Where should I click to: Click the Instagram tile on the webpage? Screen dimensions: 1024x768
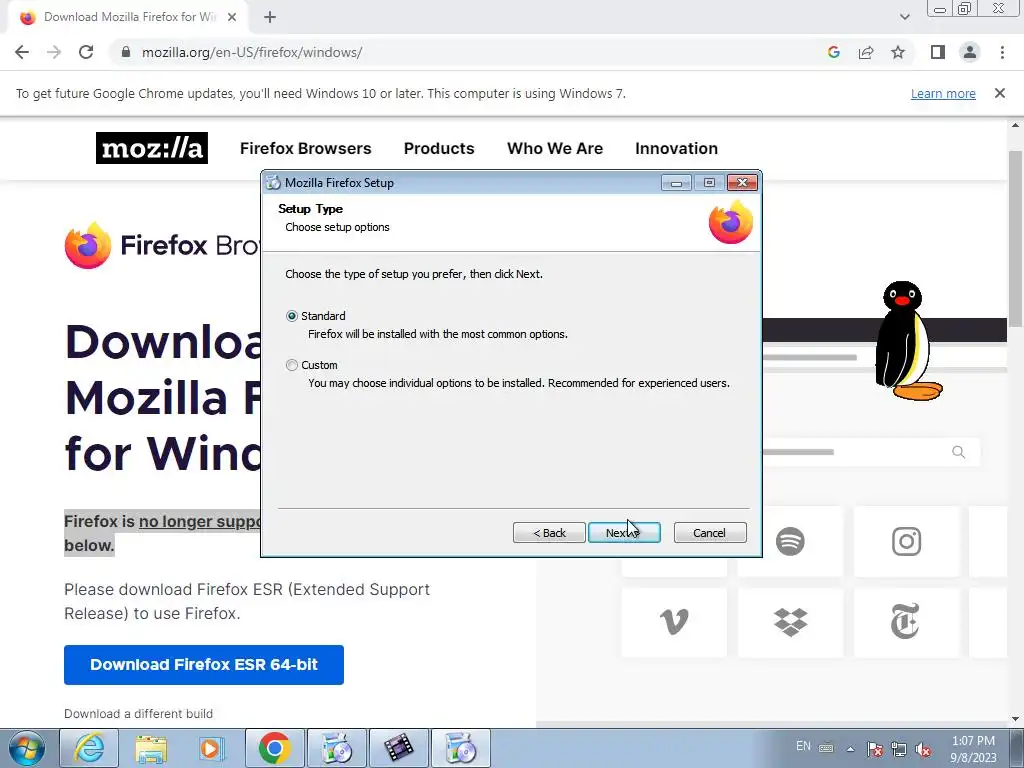point(906,541)
